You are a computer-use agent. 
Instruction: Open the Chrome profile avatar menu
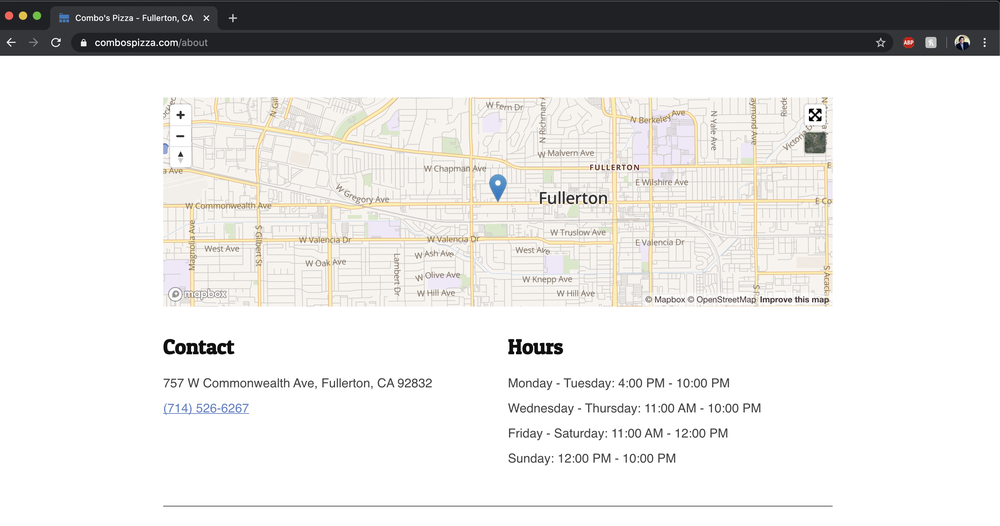coord(962,43)
